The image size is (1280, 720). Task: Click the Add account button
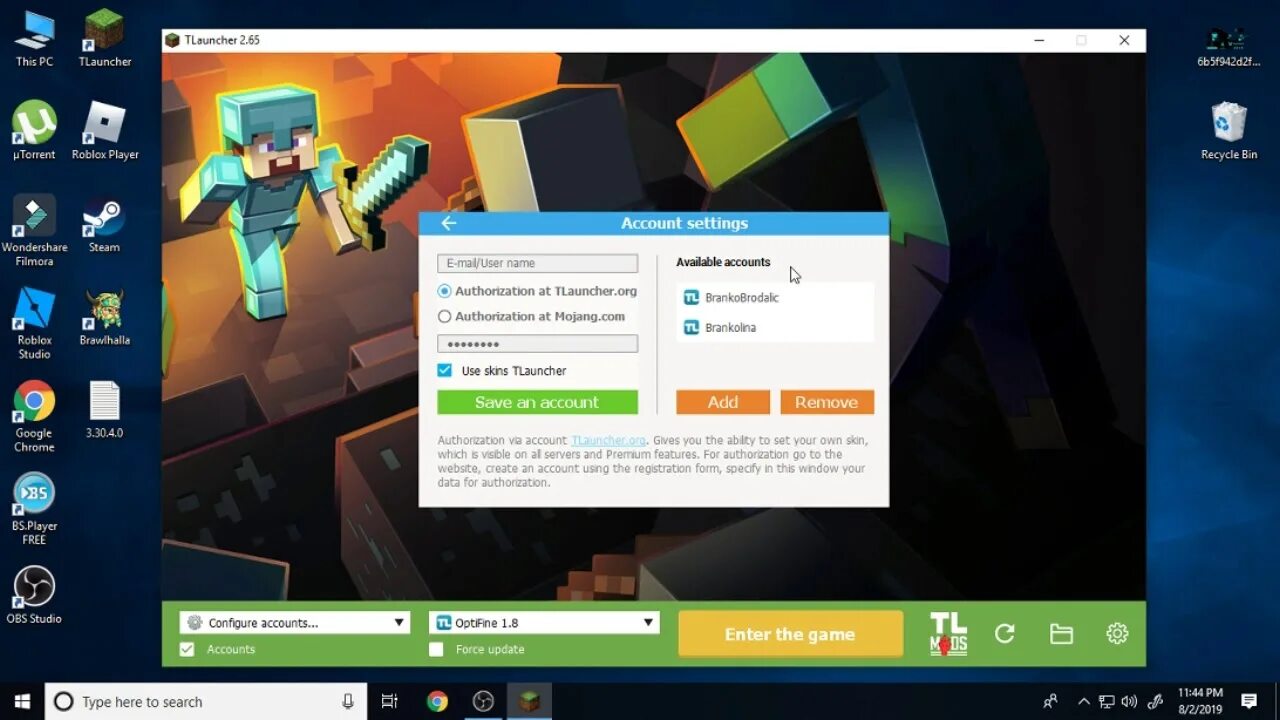coord(723,402)
